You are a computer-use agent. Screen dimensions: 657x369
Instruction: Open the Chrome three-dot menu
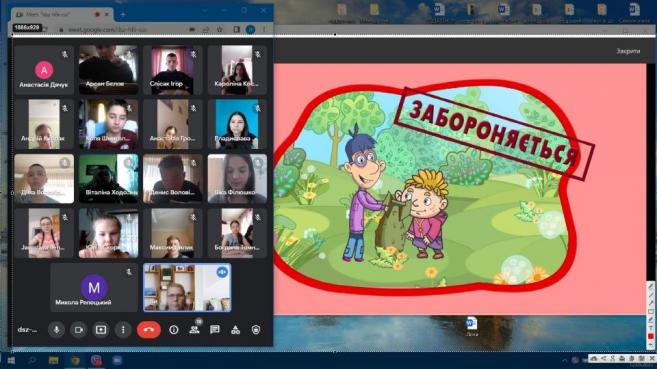tap(264, 29)
